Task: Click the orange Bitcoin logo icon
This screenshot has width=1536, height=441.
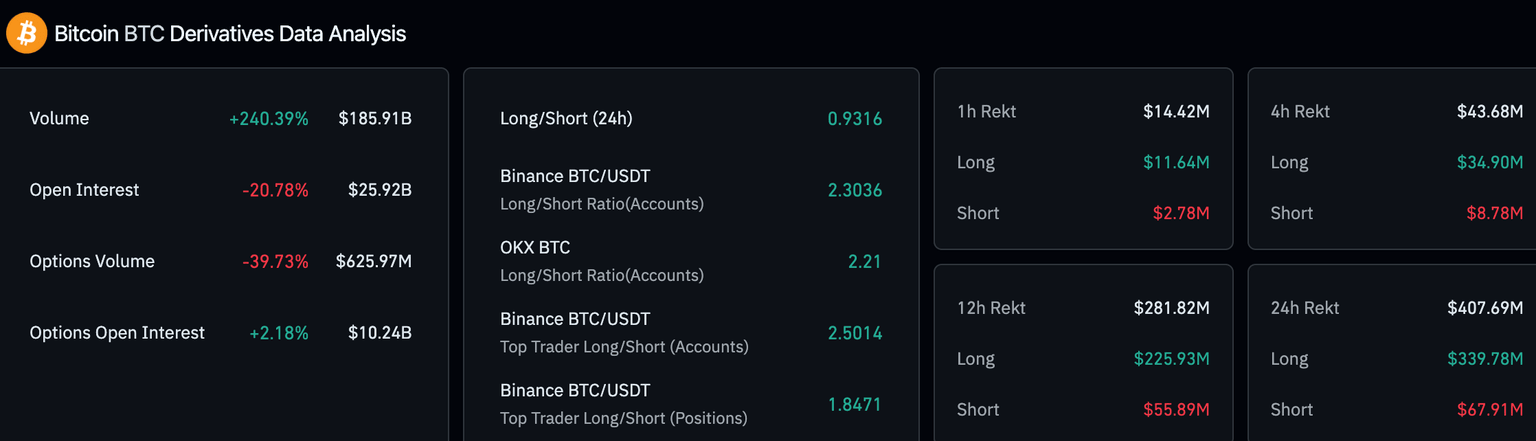Action: tap(27, 33)
